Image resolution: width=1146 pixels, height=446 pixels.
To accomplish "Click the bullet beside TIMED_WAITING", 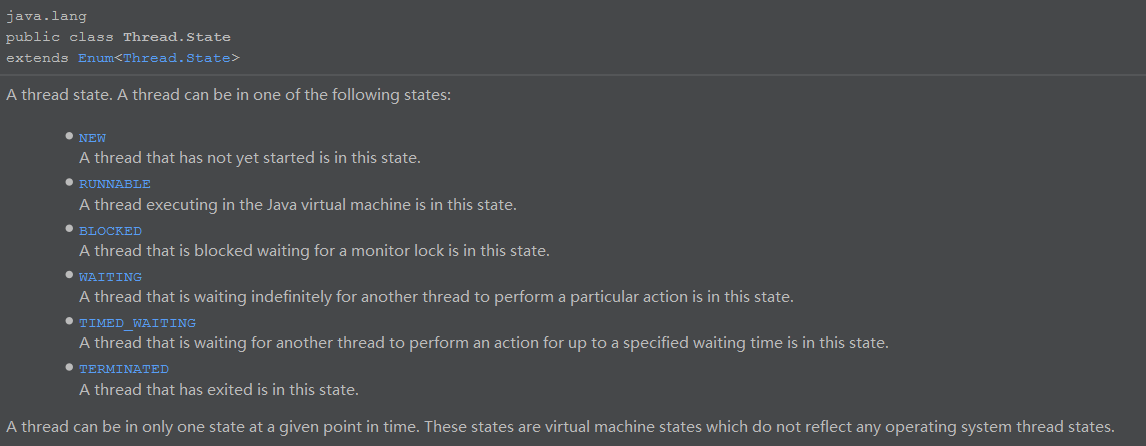I will [69, 321].
